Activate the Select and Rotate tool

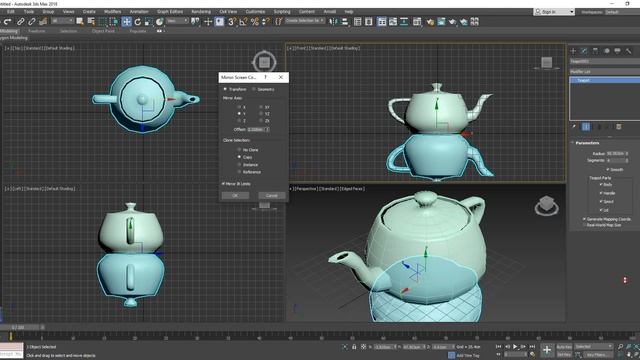[x=138, y=22]
